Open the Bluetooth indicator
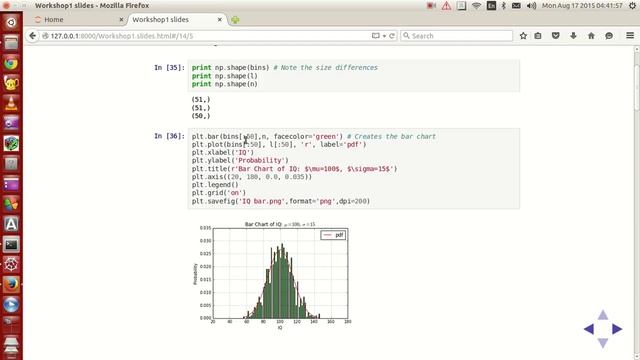Screen dimensions: 640x360 (504, 6)
